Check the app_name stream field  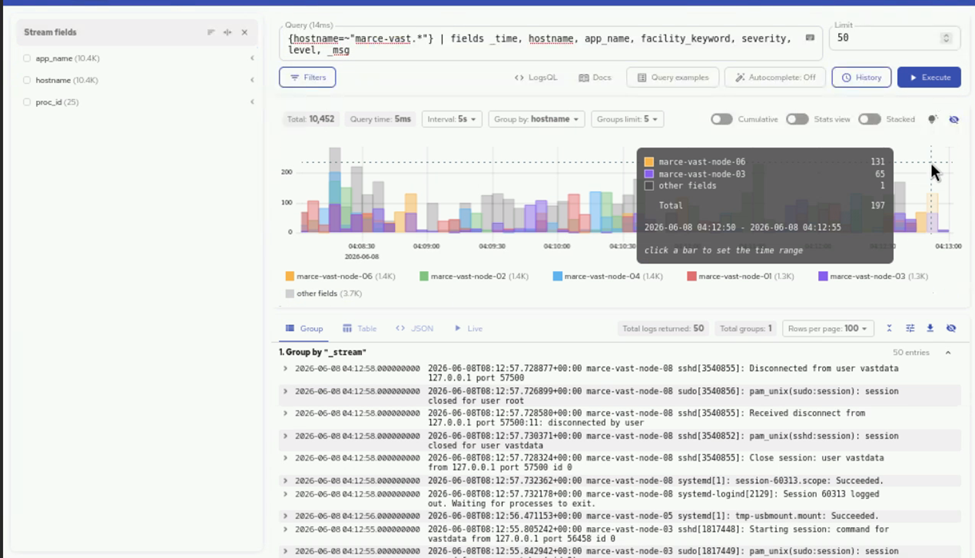[27, 58]
